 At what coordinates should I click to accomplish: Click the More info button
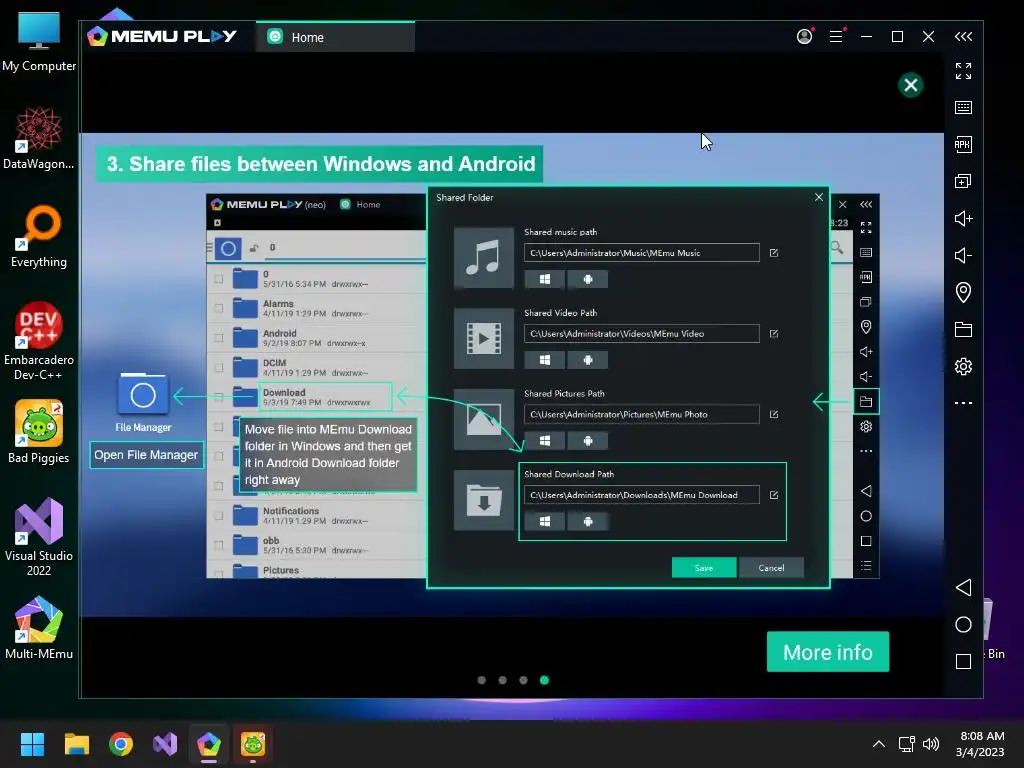pos(827,652)
